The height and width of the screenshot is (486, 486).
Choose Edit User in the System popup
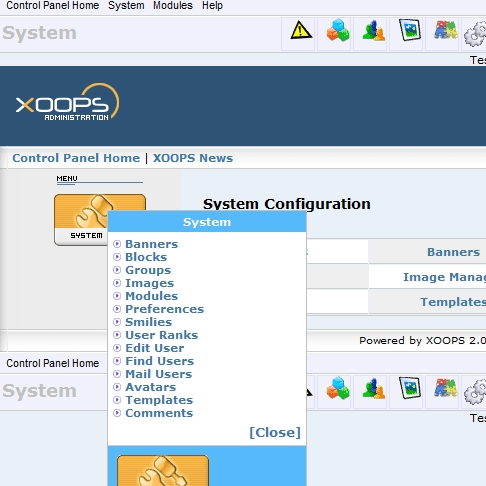[x=154, y=348]
